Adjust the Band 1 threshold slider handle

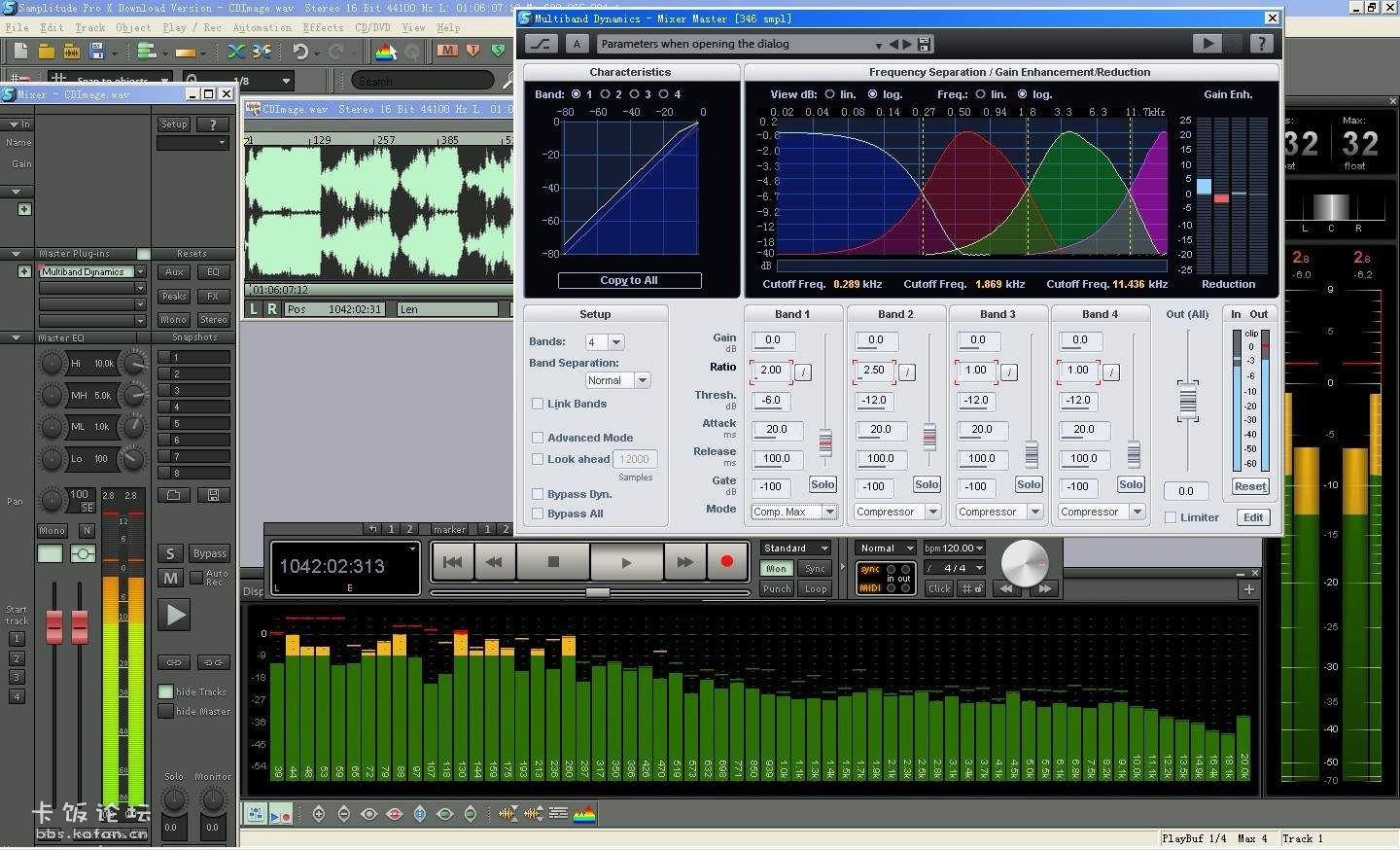[825, 443]
